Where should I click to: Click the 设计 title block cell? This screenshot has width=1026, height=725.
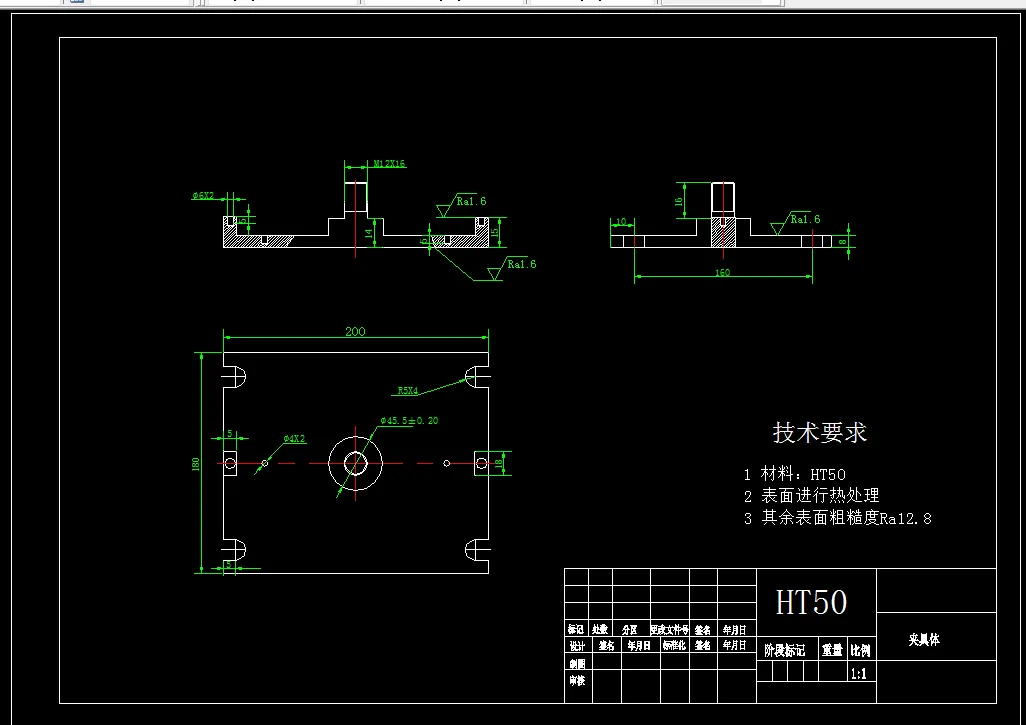(x=576, y=646)
